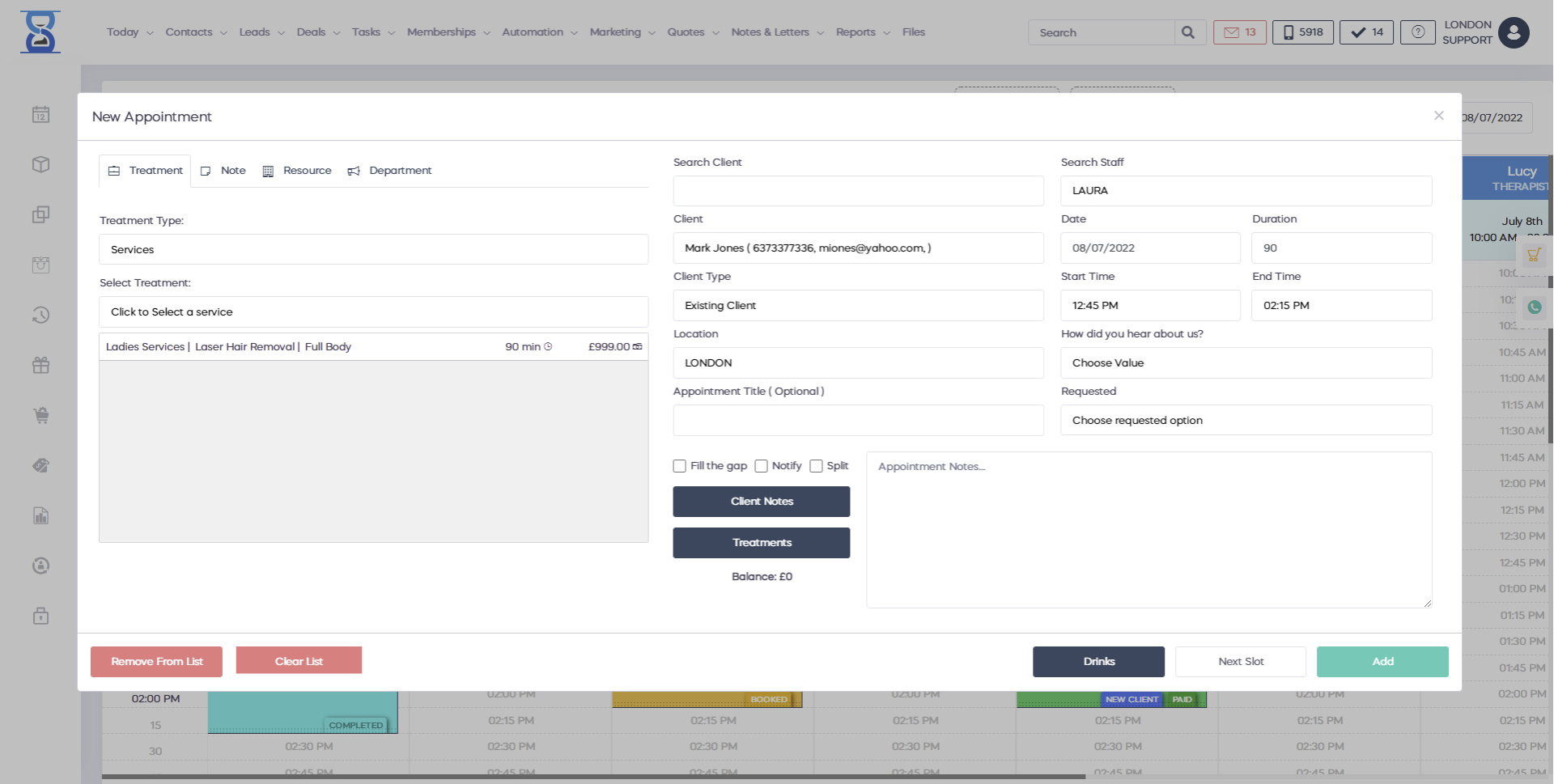The image size is (1554, 784).
Task: Expand How did you hear about us dropdown
Action: coord(1246,363)
